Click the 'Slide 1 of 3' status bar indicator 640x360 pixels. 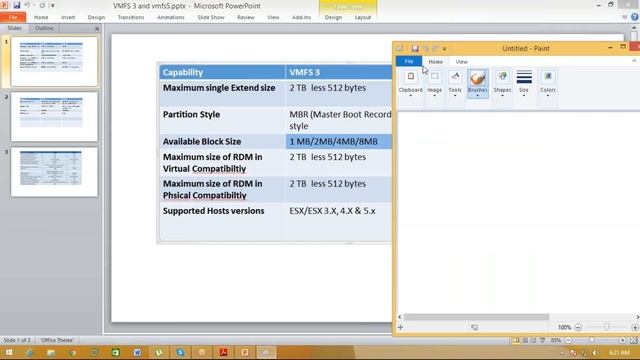click(17, 340)
